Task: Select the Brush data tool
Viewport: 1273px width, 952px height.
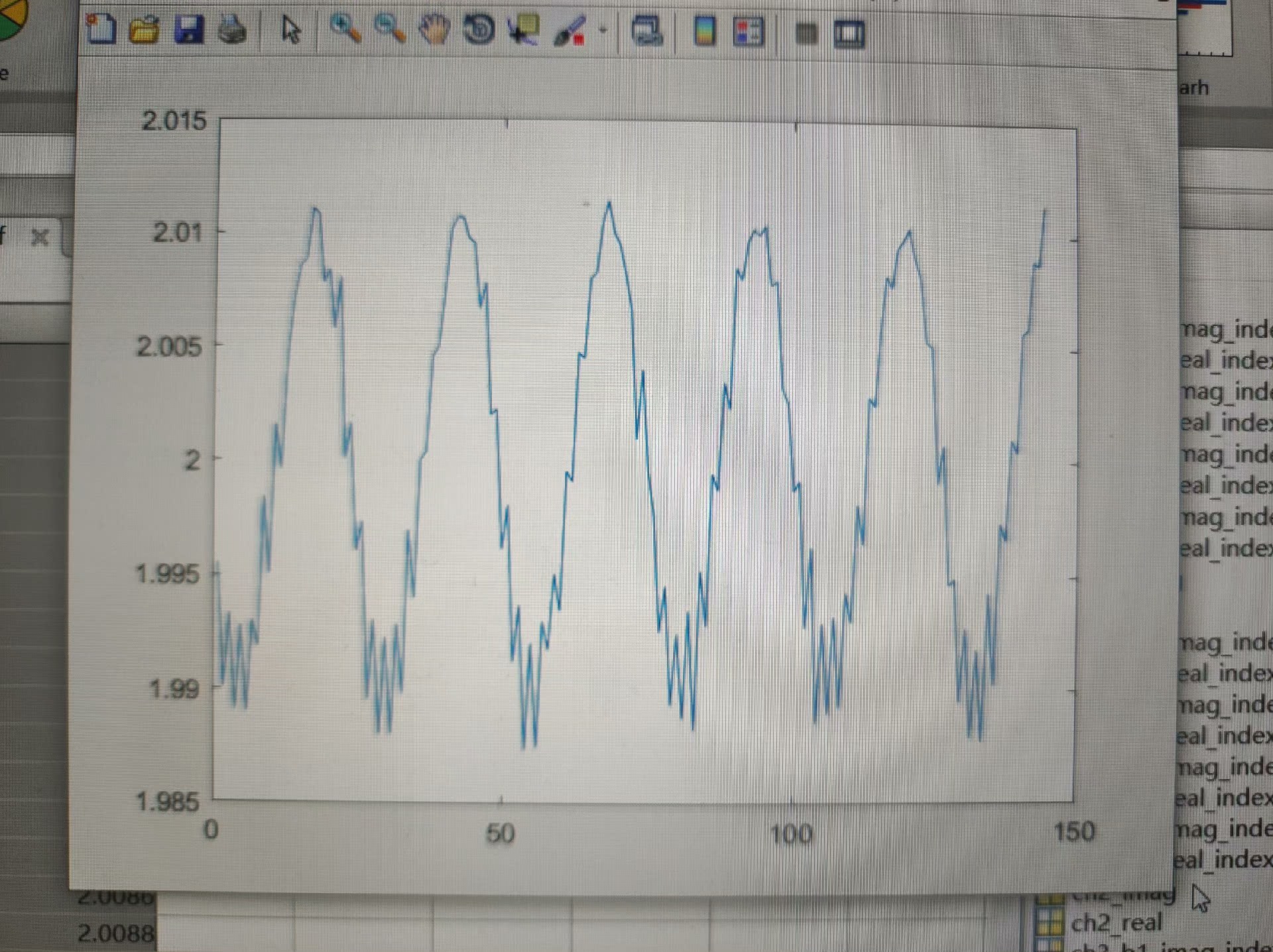Action: pos(569,31)
